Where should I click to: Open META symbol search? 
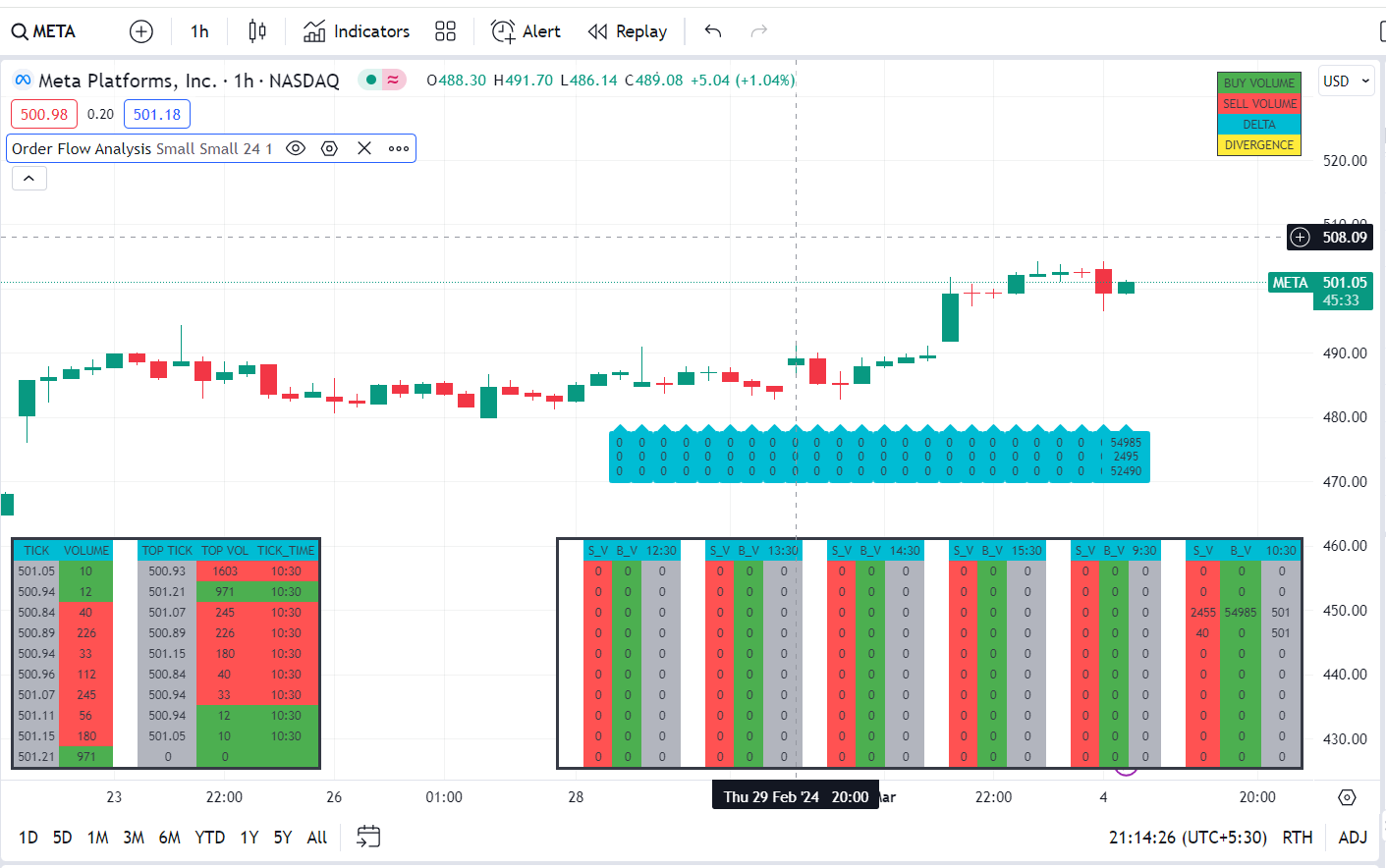(x=43, y=31)
